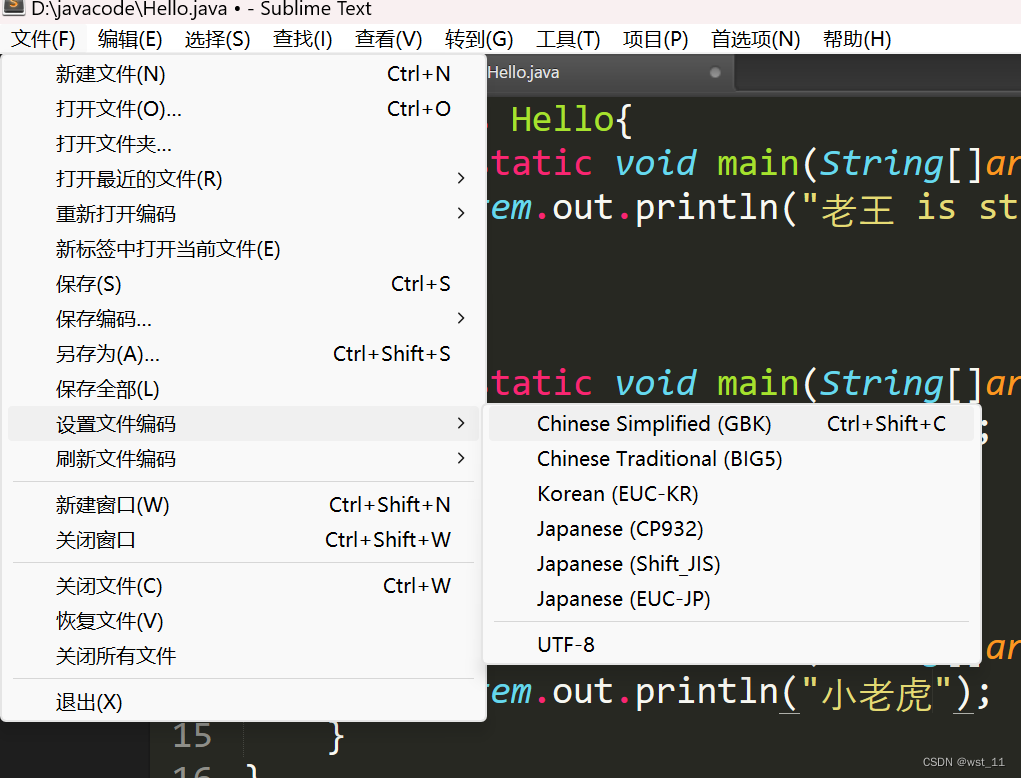Choose 退出(X) menu entry

pyautogui.click(x=244, y=702)
